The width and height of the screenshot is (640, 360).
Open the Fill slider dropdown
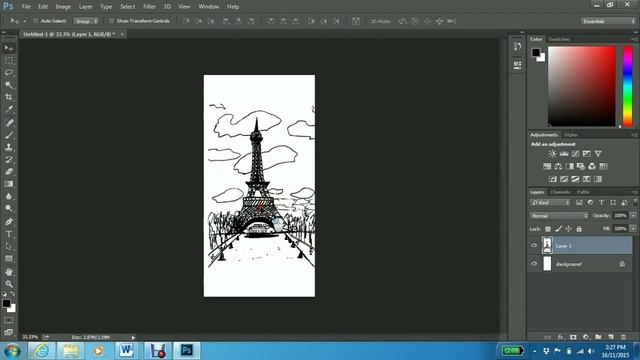click(633, 229)
